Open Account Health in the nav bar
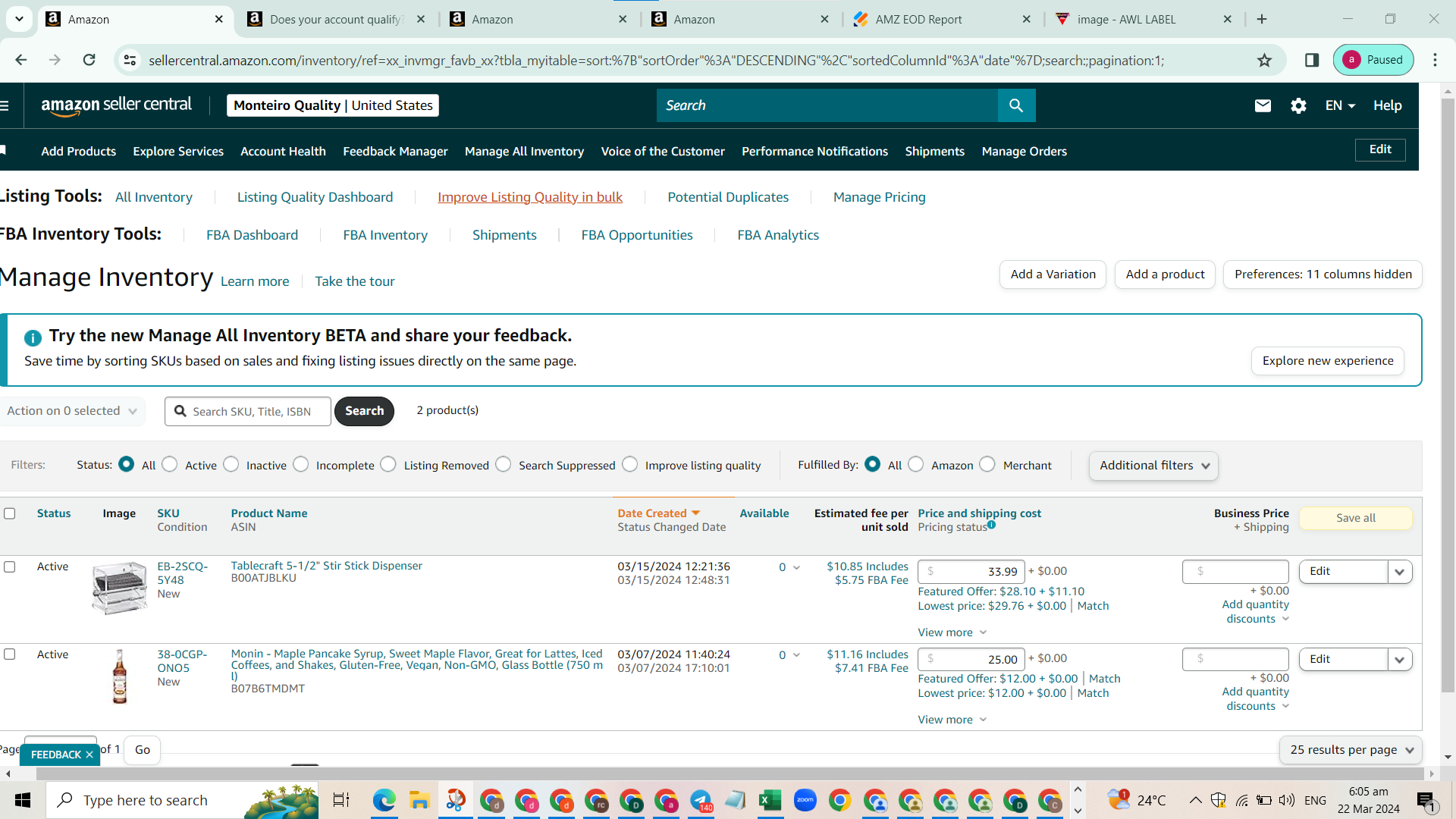Image resolution: width=1456 pixels, height=819 pixels. tap(283, 152)
